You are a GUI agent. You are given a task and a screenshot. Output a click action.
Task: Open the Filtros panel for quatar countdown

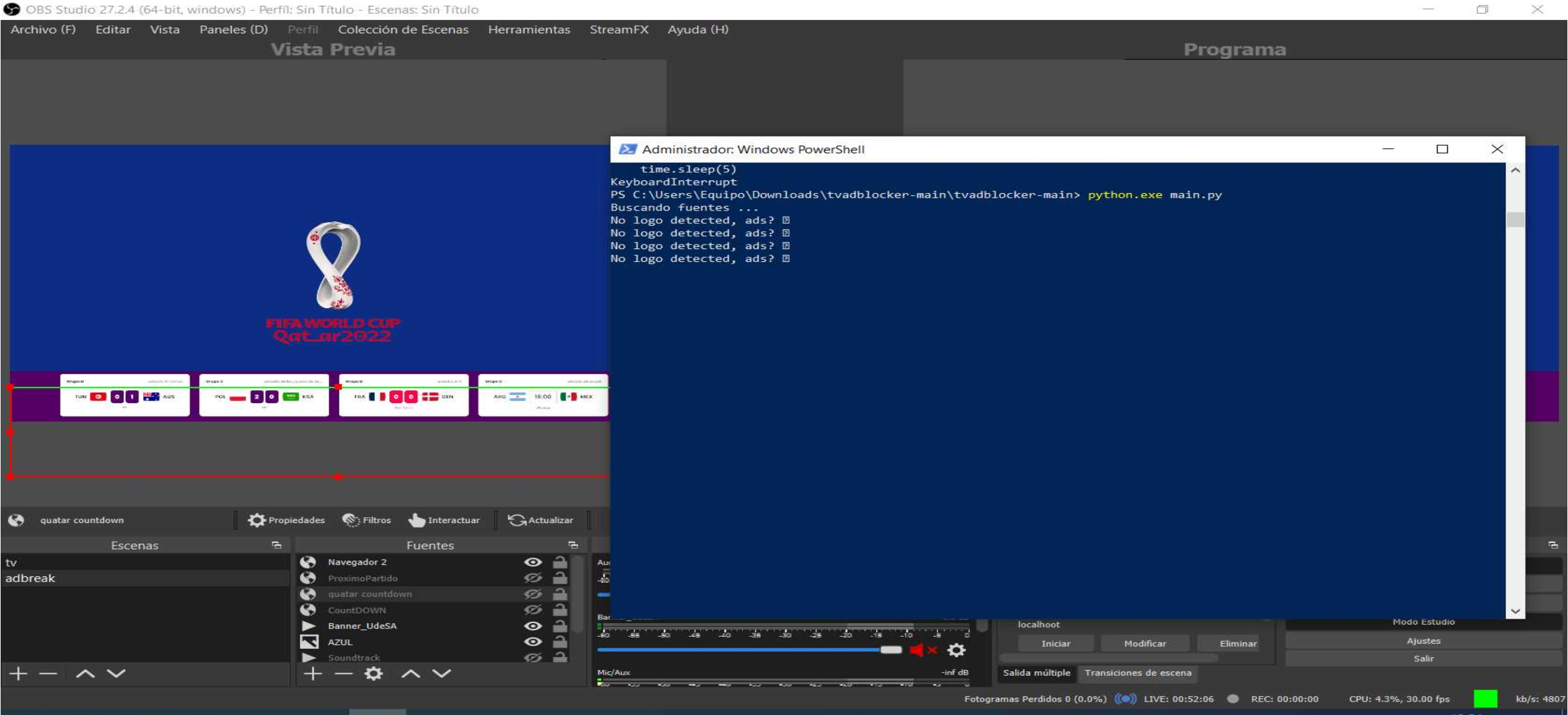[368, 520]
